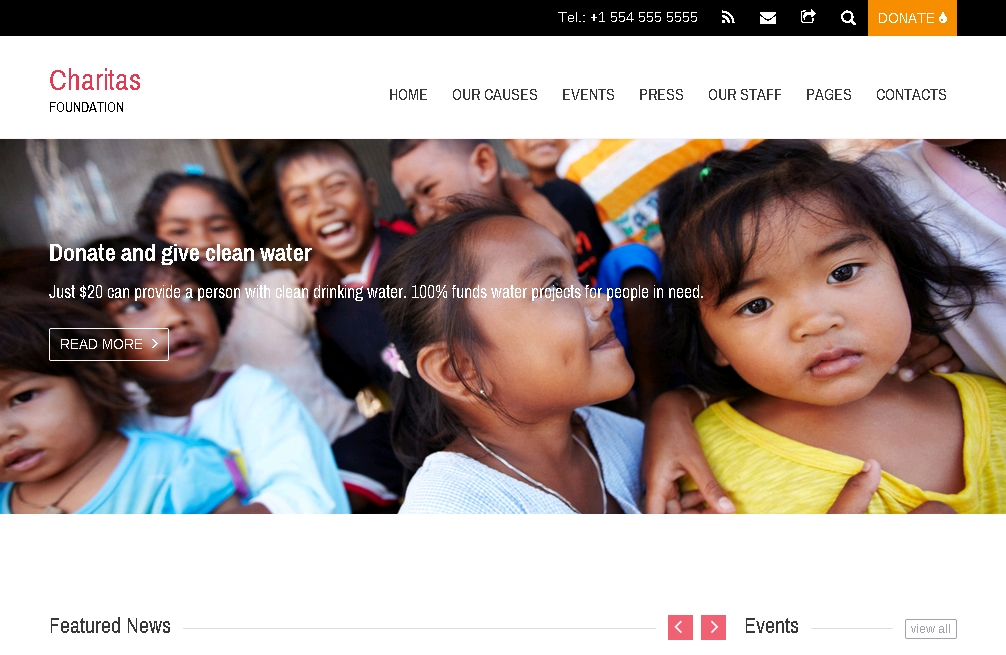Go to the CONTACTS page
Screen dimensions: 1006x655
tap(911, 94)
